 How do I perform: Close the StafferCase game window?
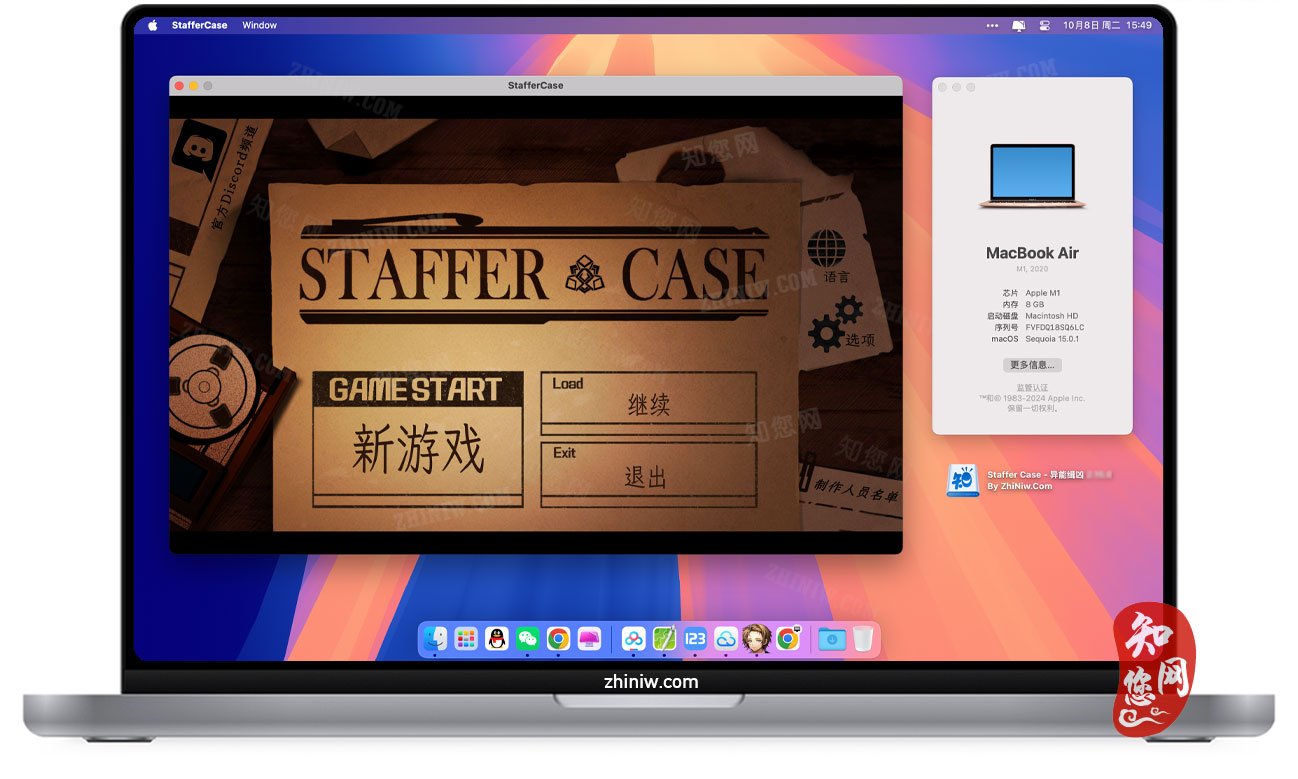point(180,86)
